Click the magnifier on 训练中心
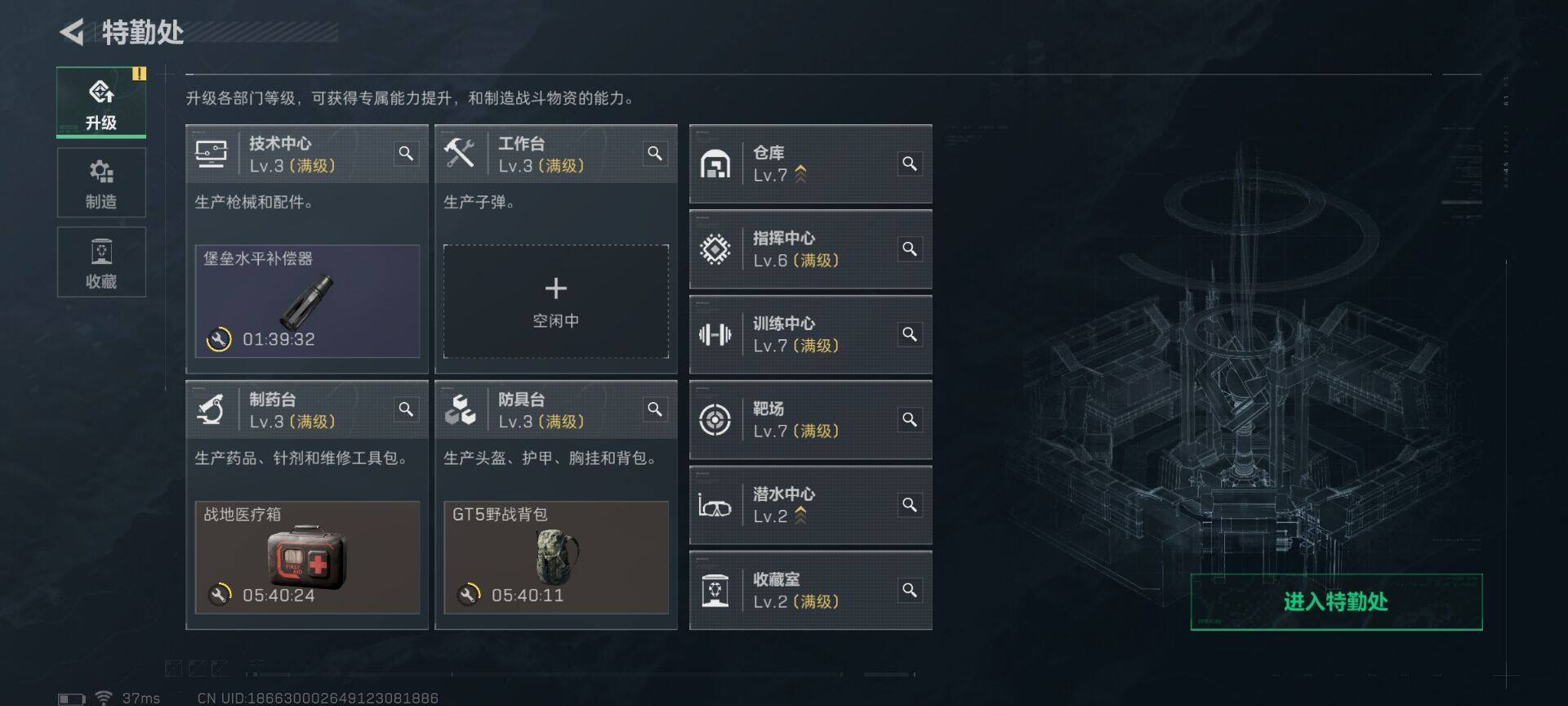 [x=909, y=334]
